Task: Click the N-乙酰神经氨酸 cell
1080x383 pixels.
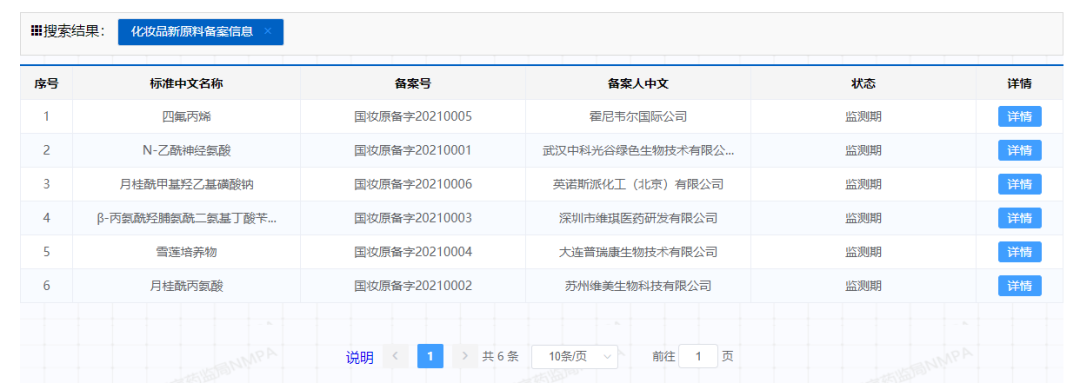Action: click(187, 151)
